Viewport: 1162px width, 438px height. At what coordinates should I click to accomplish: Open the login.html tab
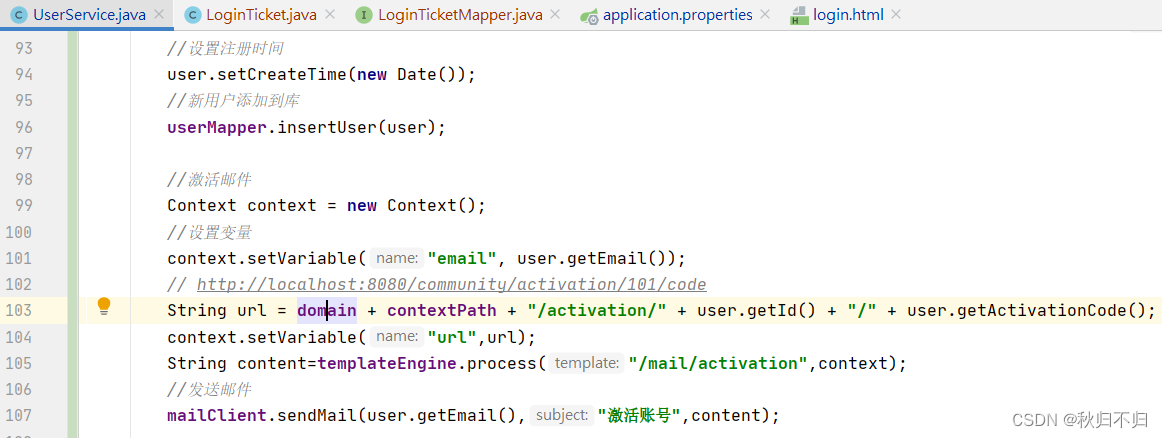(x=848, y=15)
